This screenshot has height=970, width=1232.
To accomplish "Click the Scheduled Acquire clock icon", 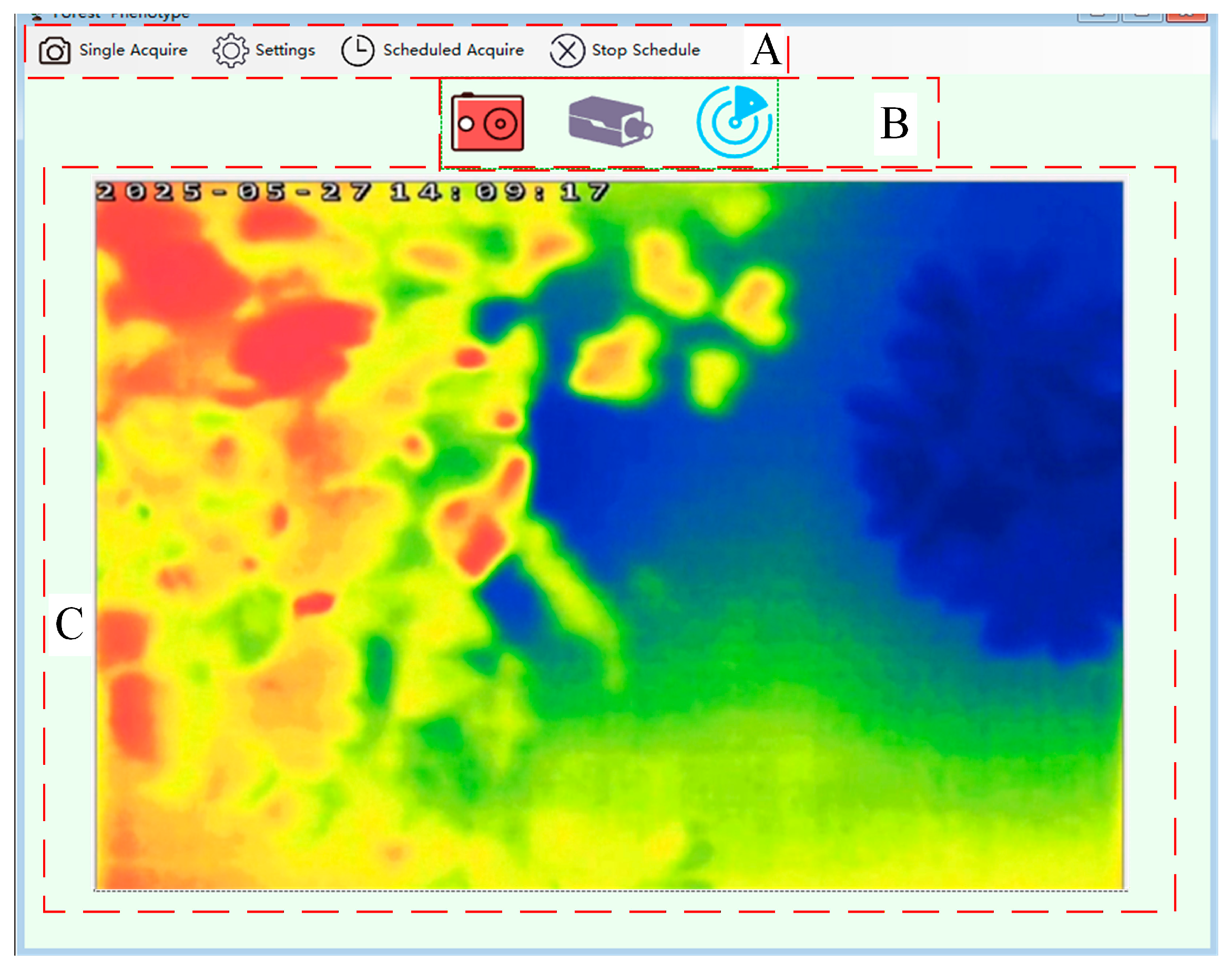I will click(x=357, y=51).
